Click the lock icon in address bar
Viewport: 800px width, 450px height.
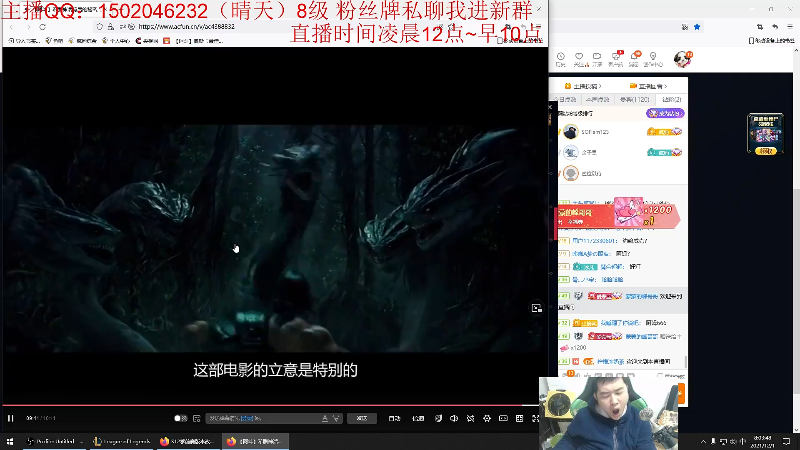click(110, 27)
